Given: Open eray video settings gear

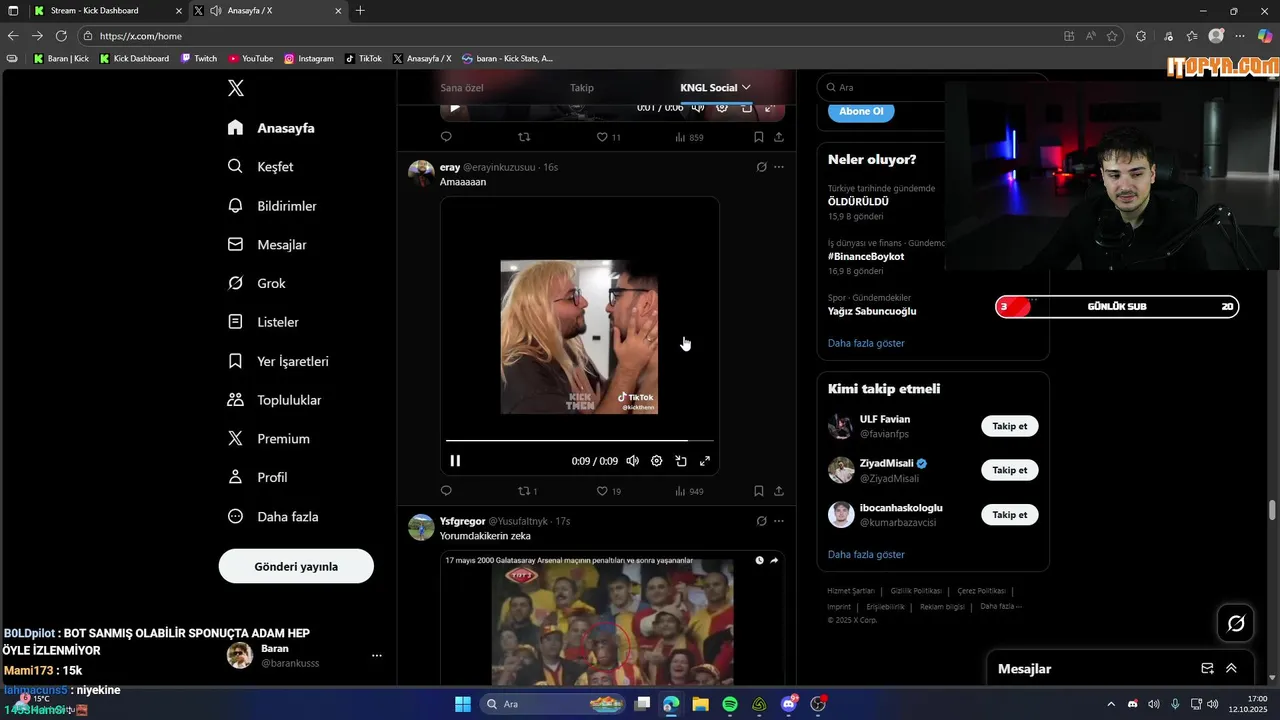Looking at the screenshot, I should pyautogui.click(x=657, y=461).
